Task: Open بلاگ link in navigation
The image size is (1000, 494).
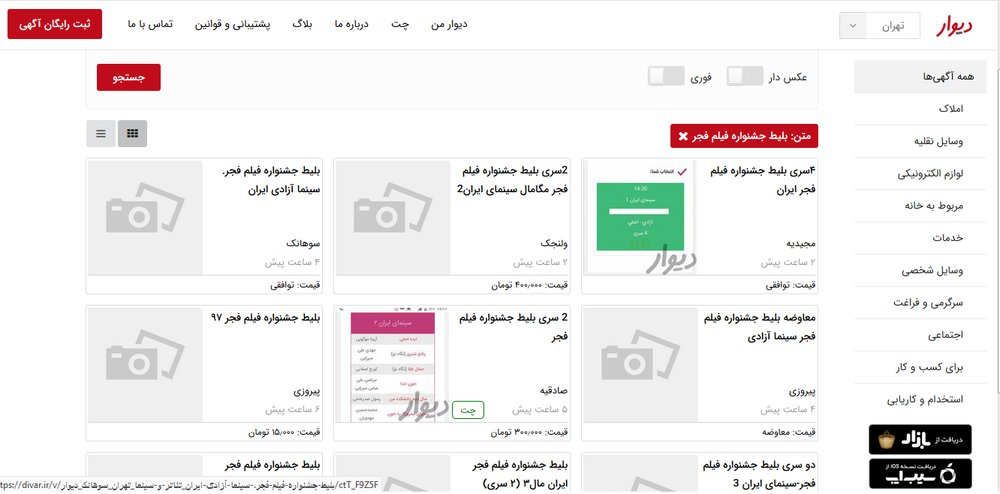Action: pyautogui.click(x=302, y=24)
